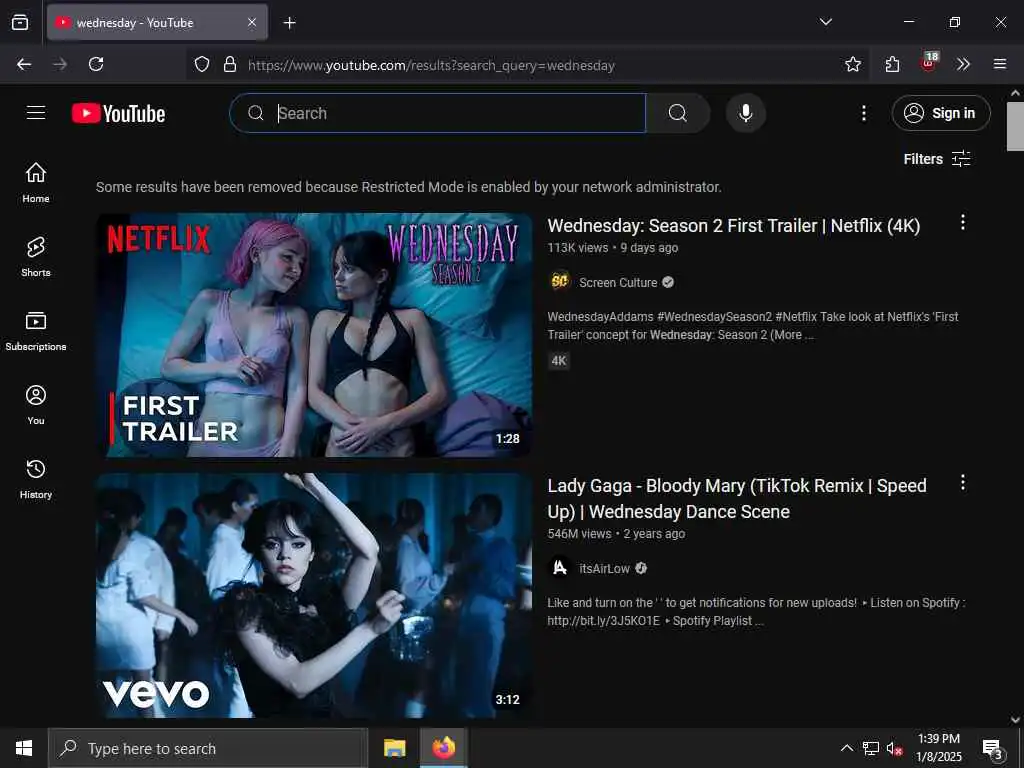
Task: Go to Home in sidebar
Action: click(x=36, y=183)
